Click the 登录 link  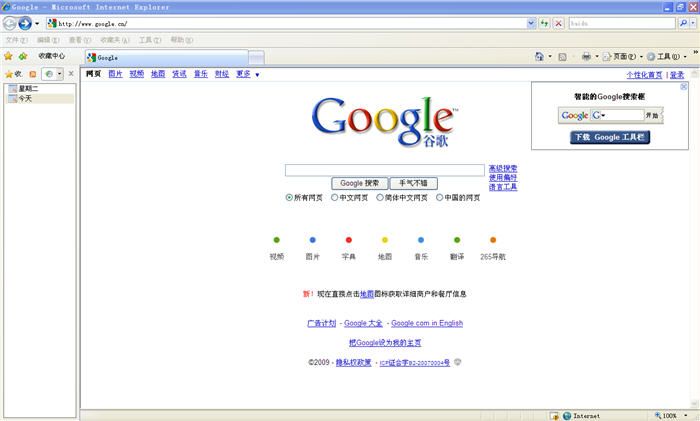click(x=677, y=75)
